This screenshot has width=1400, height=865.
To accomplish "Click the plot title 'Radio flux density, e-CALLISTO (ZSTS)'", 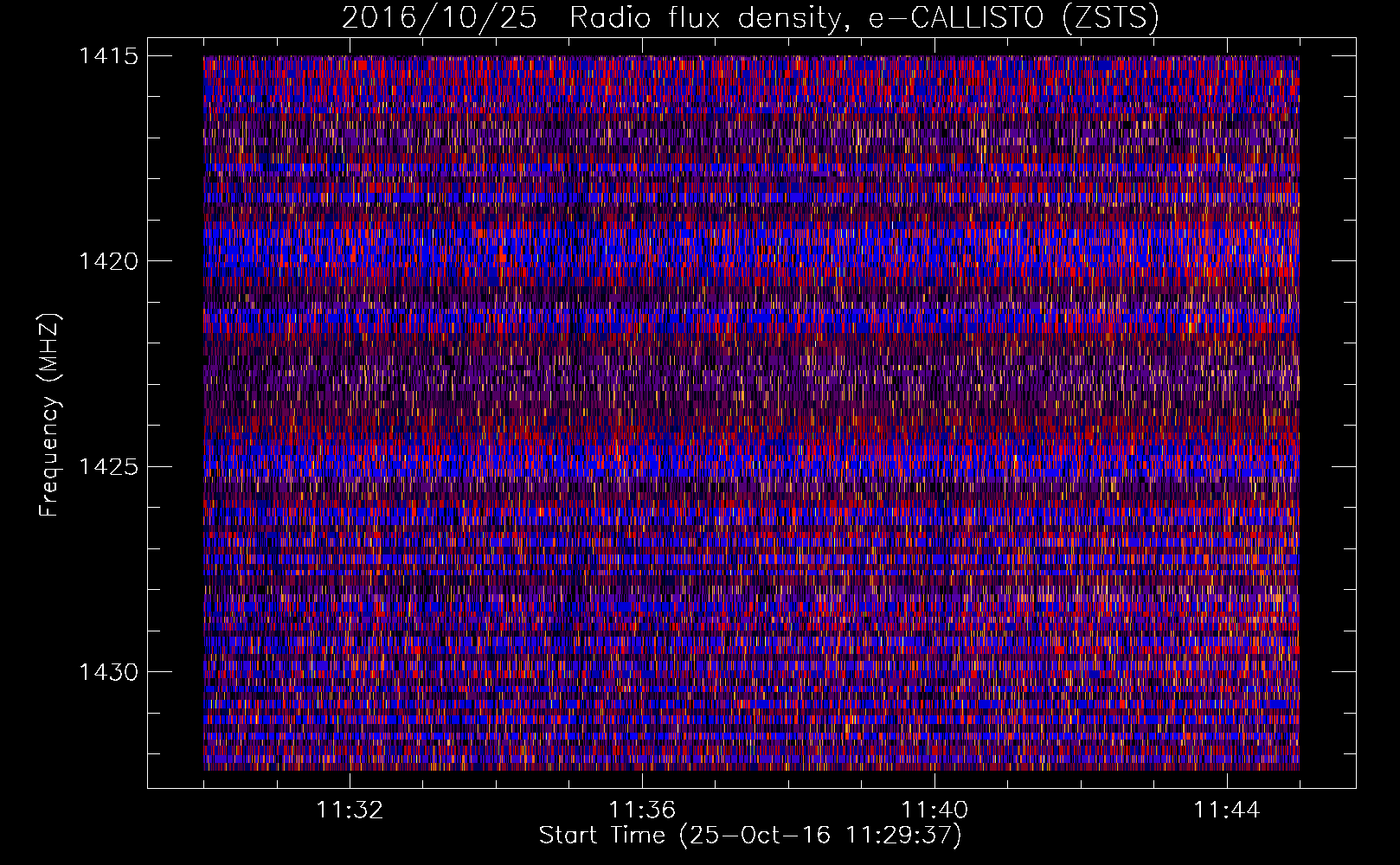I will coord(864,17).
